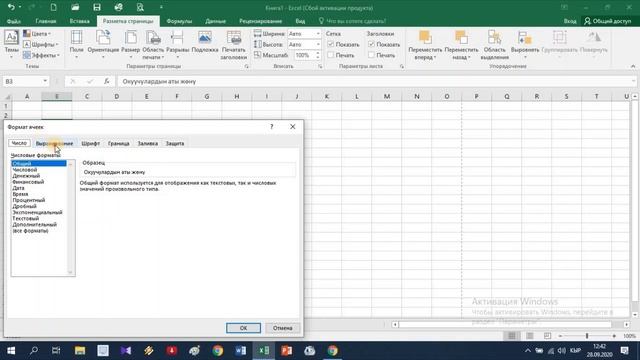
Task: Click the Undo arrow in quick access toolbar
Action: (11, 7)
